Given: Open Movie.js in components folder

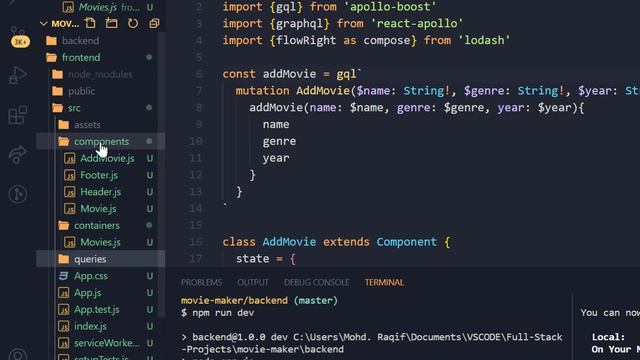Looking at the screenshot, I should click(x=98, y=209).
